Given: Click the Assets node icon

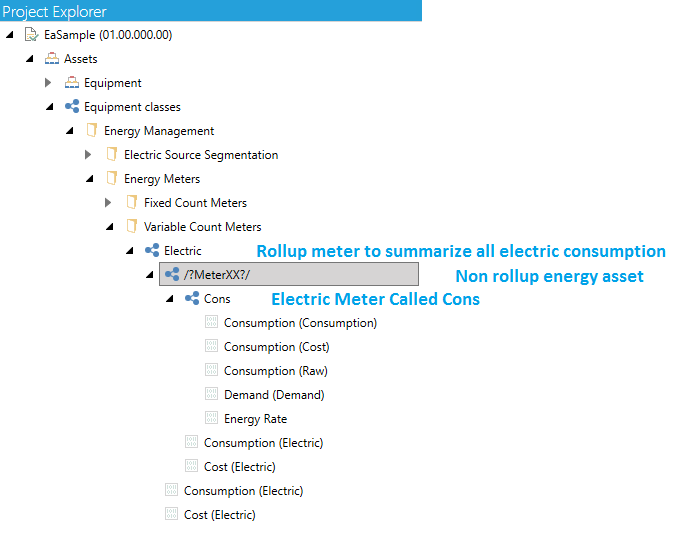Looking at the screenshot, I should (x=51, y=58).
